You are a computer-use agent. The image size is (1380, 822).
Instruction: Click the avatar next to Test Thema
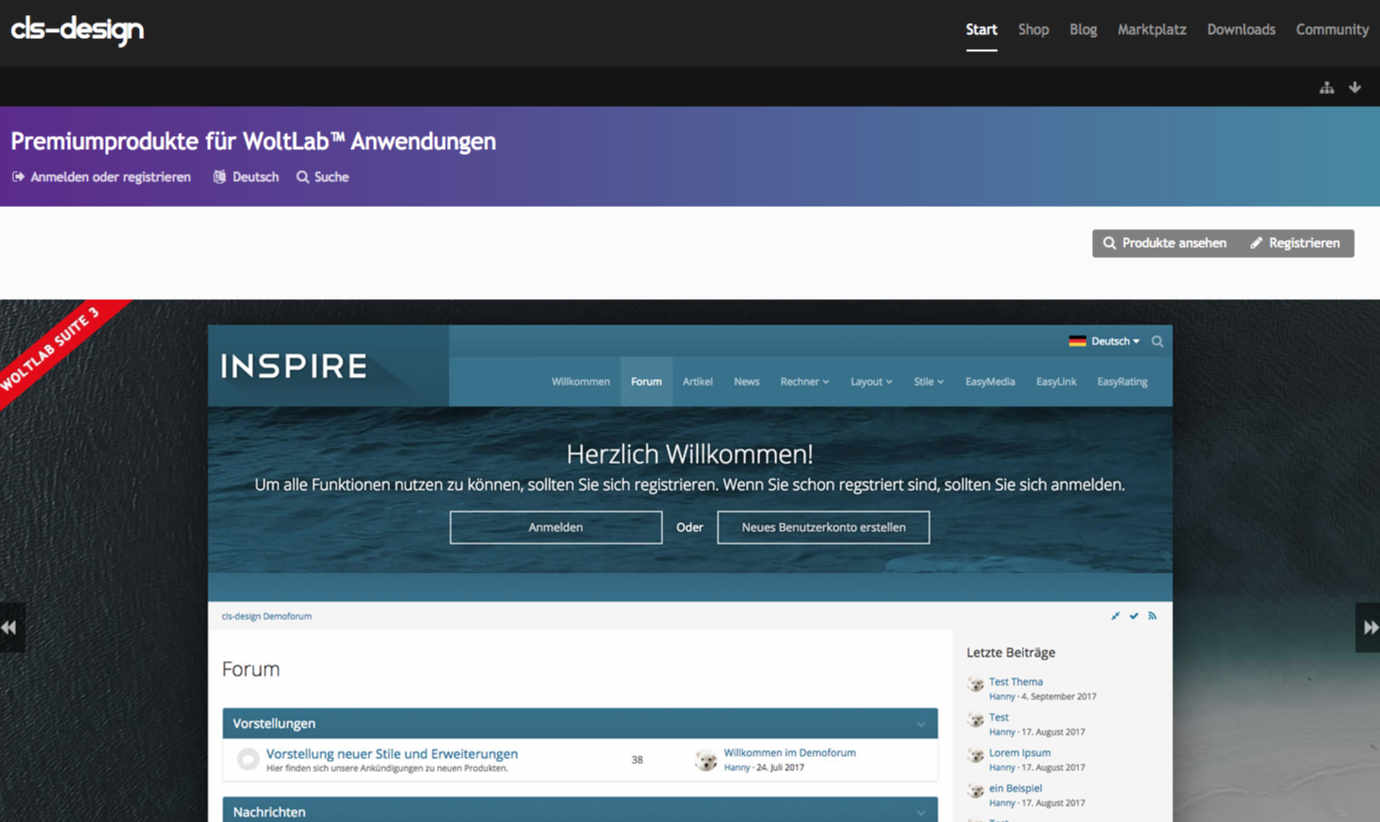click(x=976, y=684)
